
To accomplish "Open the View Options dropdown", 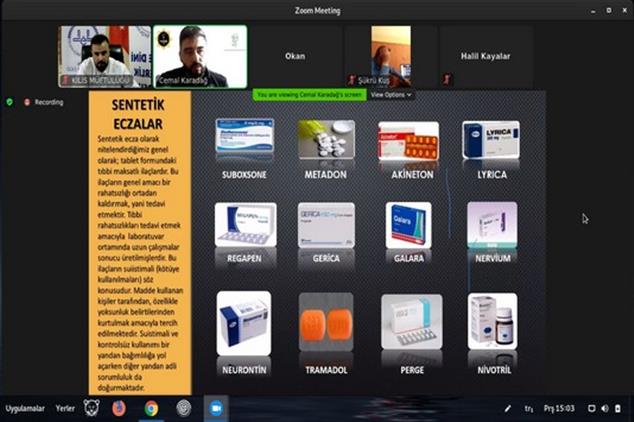I will 391,95.
